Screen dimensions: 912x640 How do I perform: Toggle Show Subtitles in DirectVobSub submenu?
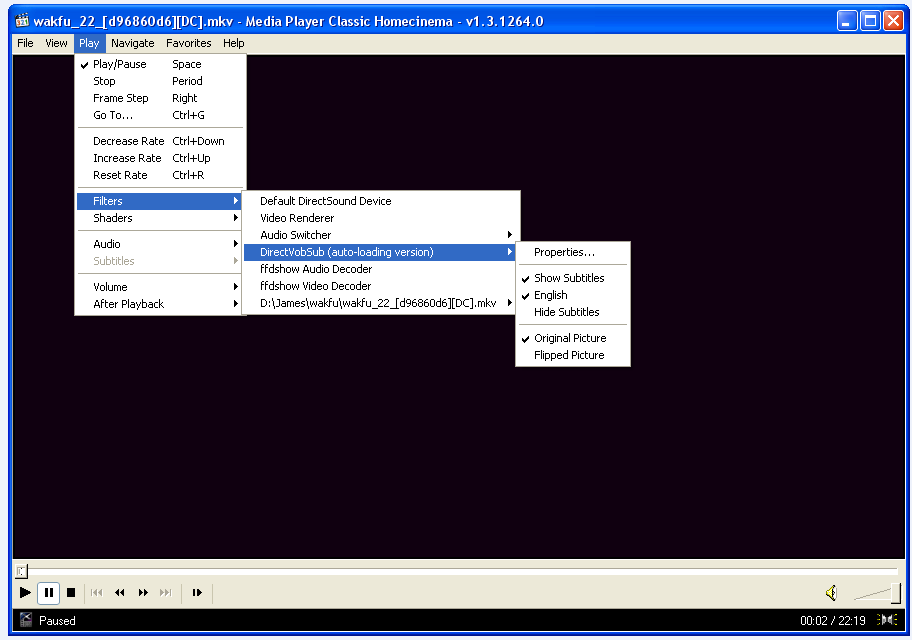[x=569, y=278]
